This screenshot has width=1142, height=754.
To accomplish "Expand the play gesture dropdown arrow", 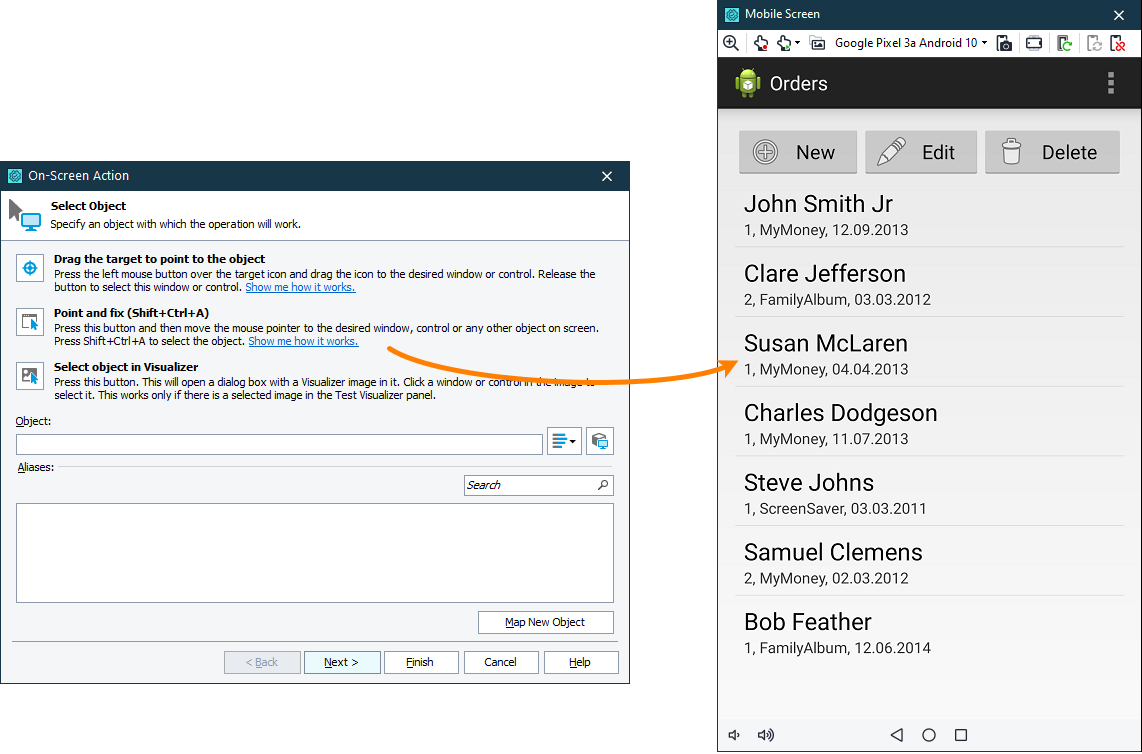I will coord(798,43).
